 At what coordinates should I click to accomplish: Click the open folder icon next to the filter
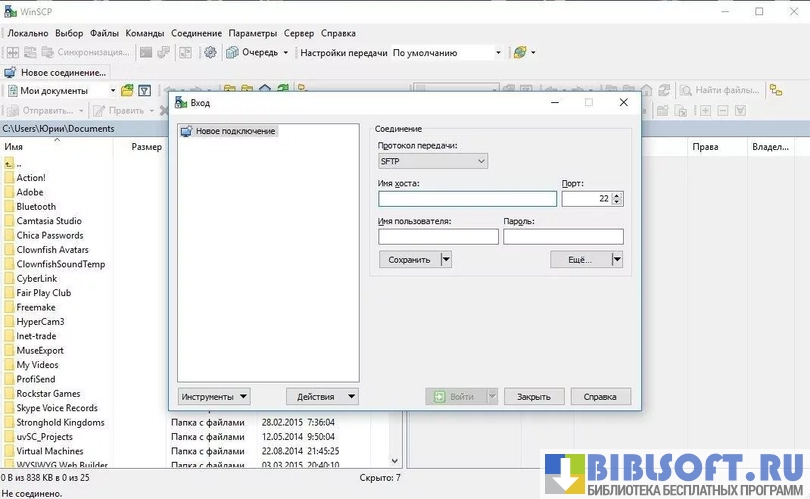pos(127,91)
